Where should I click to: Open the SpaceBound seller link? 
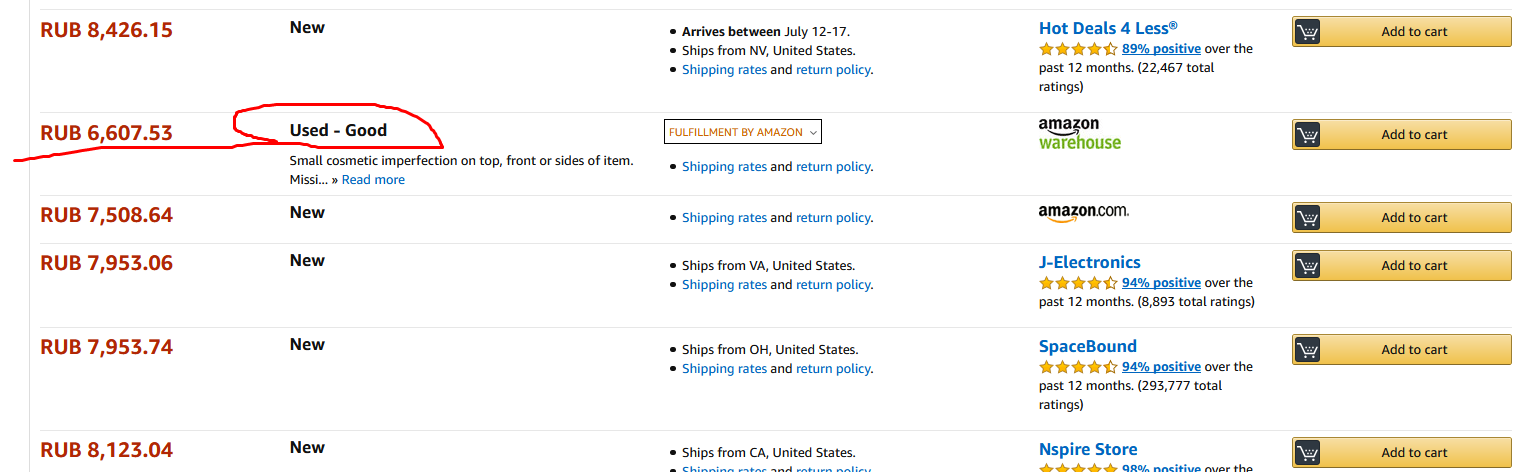coord(1087,346)
